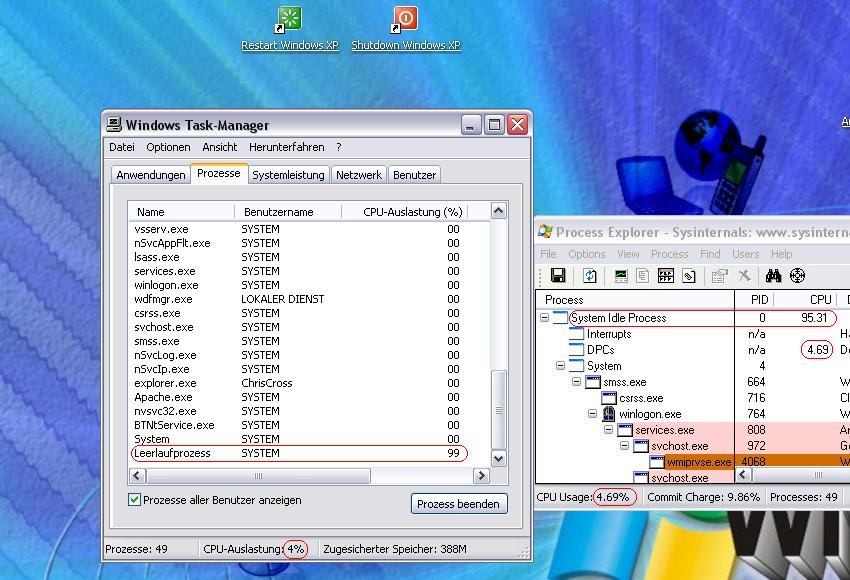850x580 pixels.
Task: Click the DLL/handles view icon
Action: coord(688,275)
